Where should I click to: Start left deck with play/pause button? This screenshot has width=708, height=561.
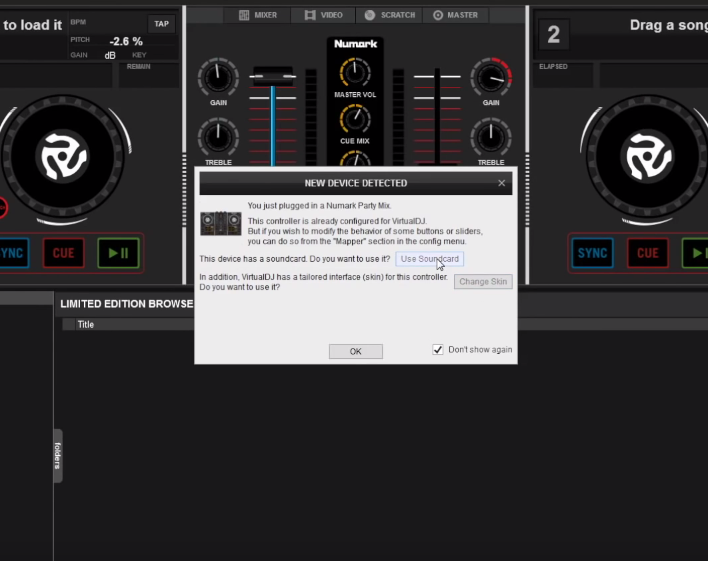118,253
